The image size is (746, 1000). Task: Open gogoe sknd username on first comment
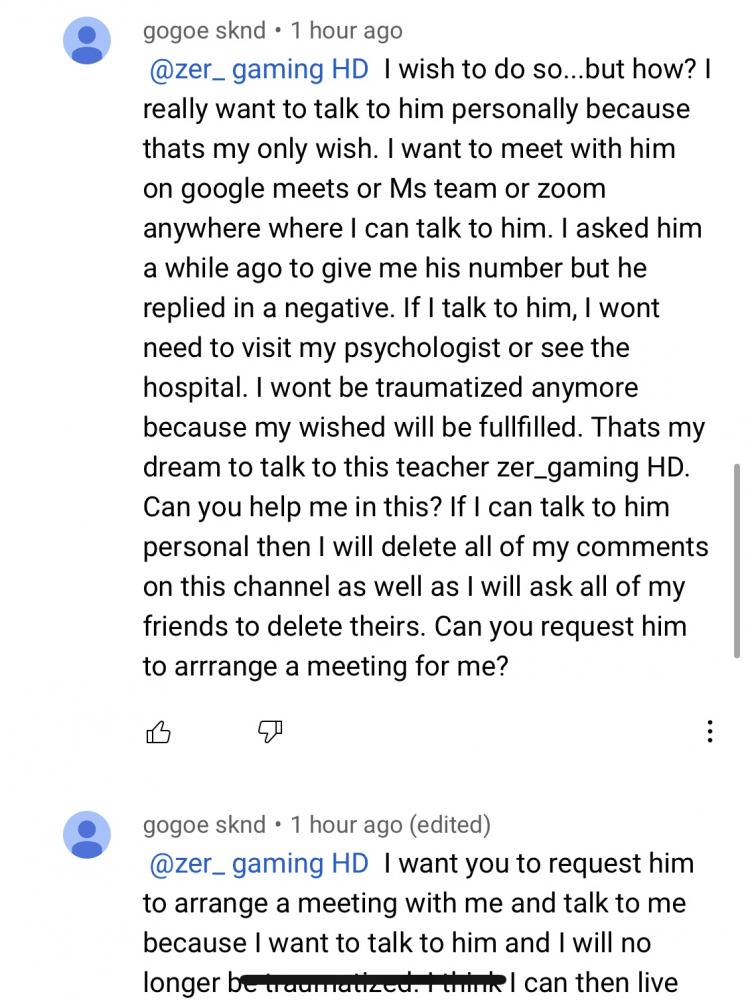[204, 31]
